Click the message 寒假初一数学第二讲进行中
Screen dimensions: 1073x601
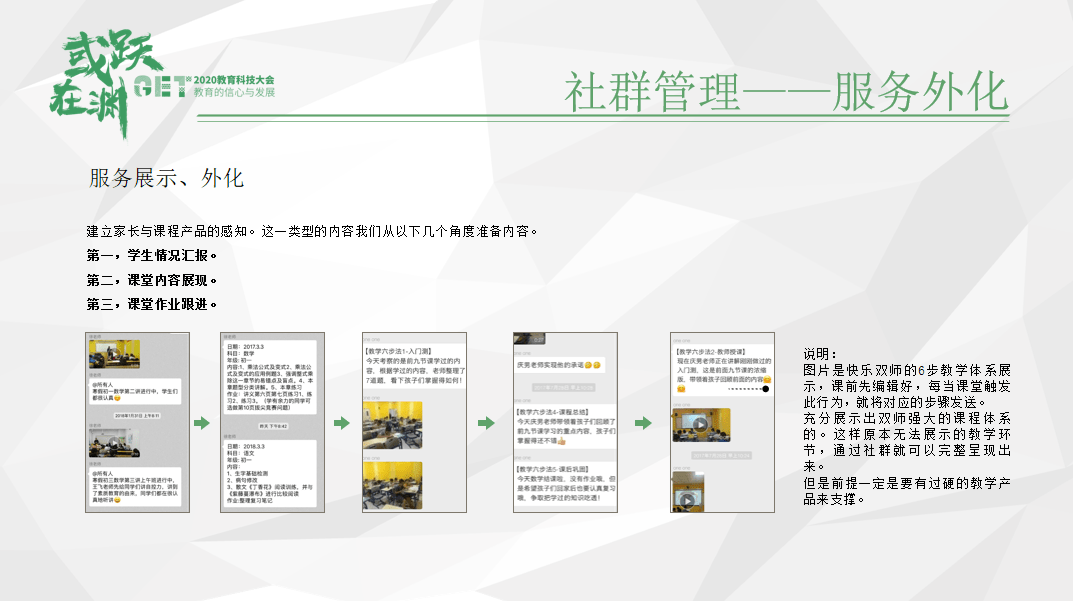coord(135,391)
